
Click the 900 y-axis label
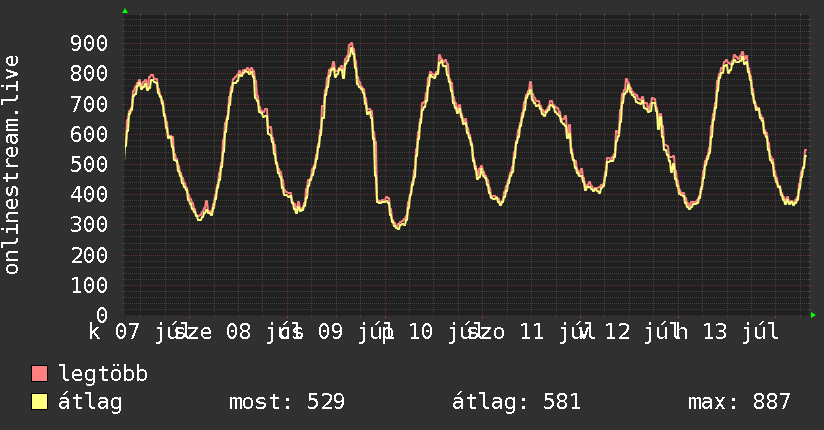point(89,44)
